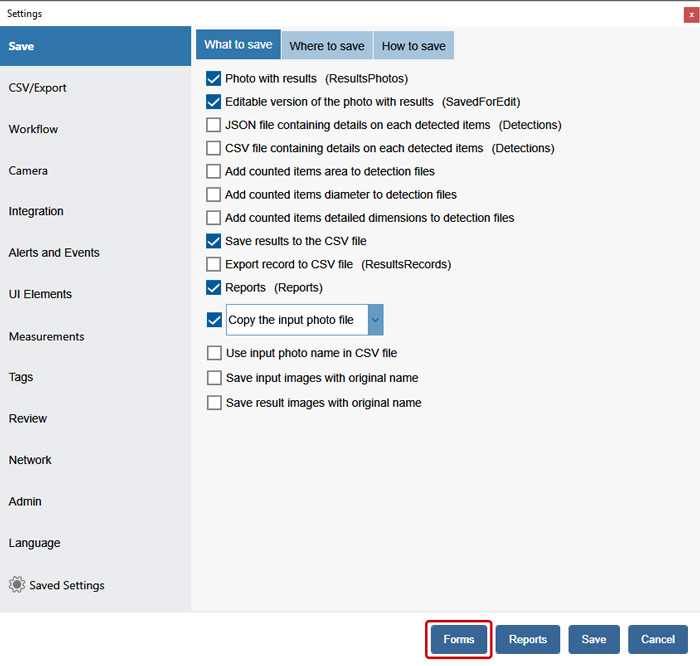
Task: Click the Save button at the bottom
Action: (594, 640)
